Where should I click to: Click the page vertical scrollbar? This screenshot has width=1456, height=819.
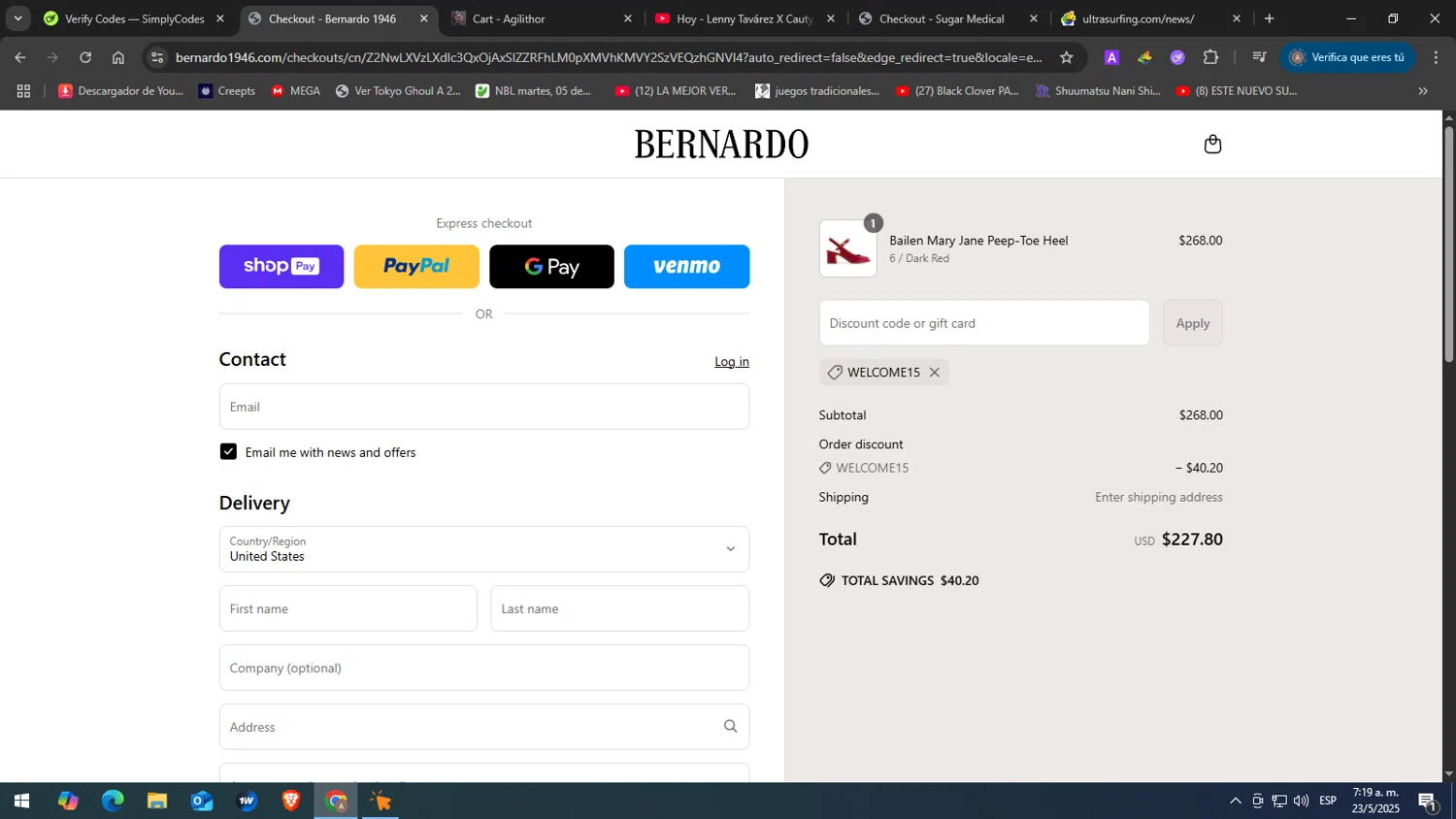point(1448,243)
